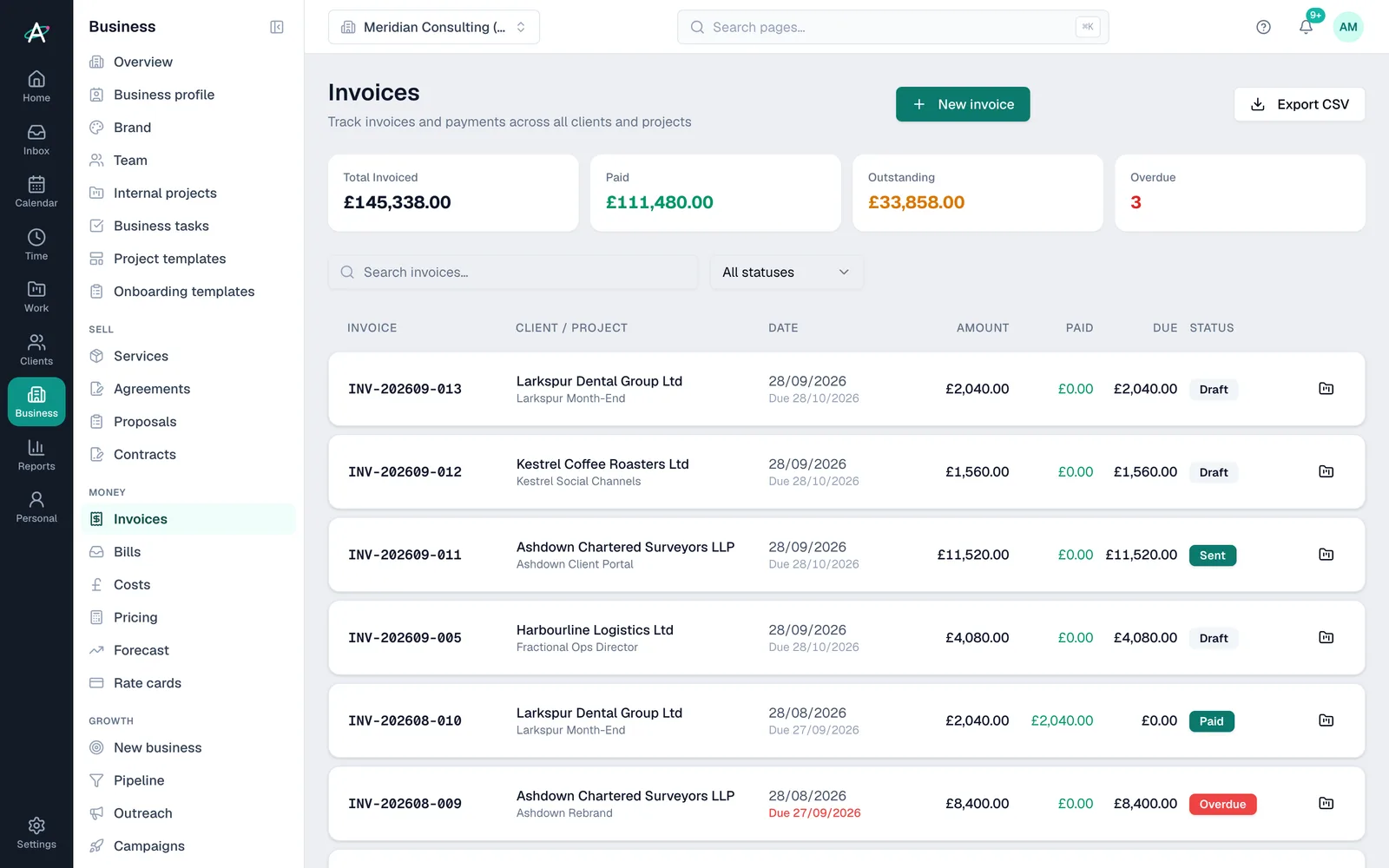The width and height of the screenshot is (1389, 868).
Task: Open Time tracking in left rail
Action: [36, 245]
